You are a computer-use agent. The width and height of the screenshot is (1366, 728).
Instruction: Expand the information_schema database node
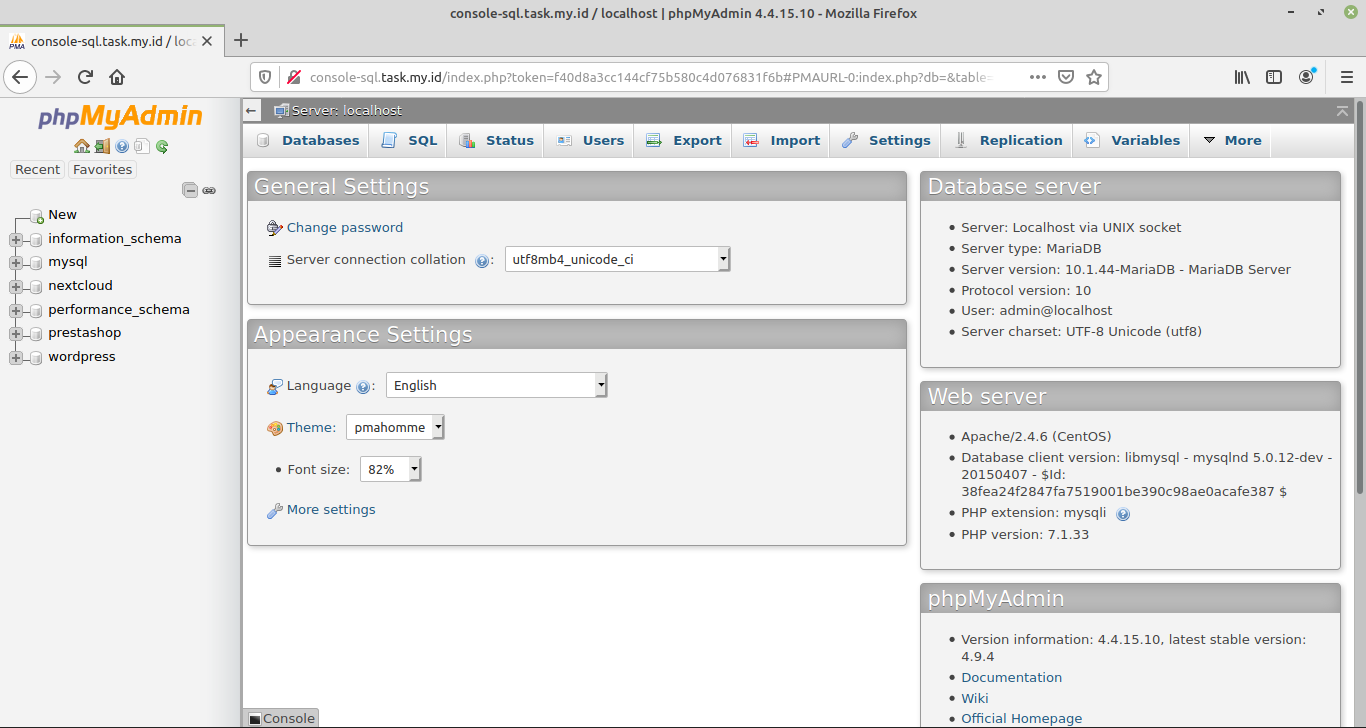(16, 239)
